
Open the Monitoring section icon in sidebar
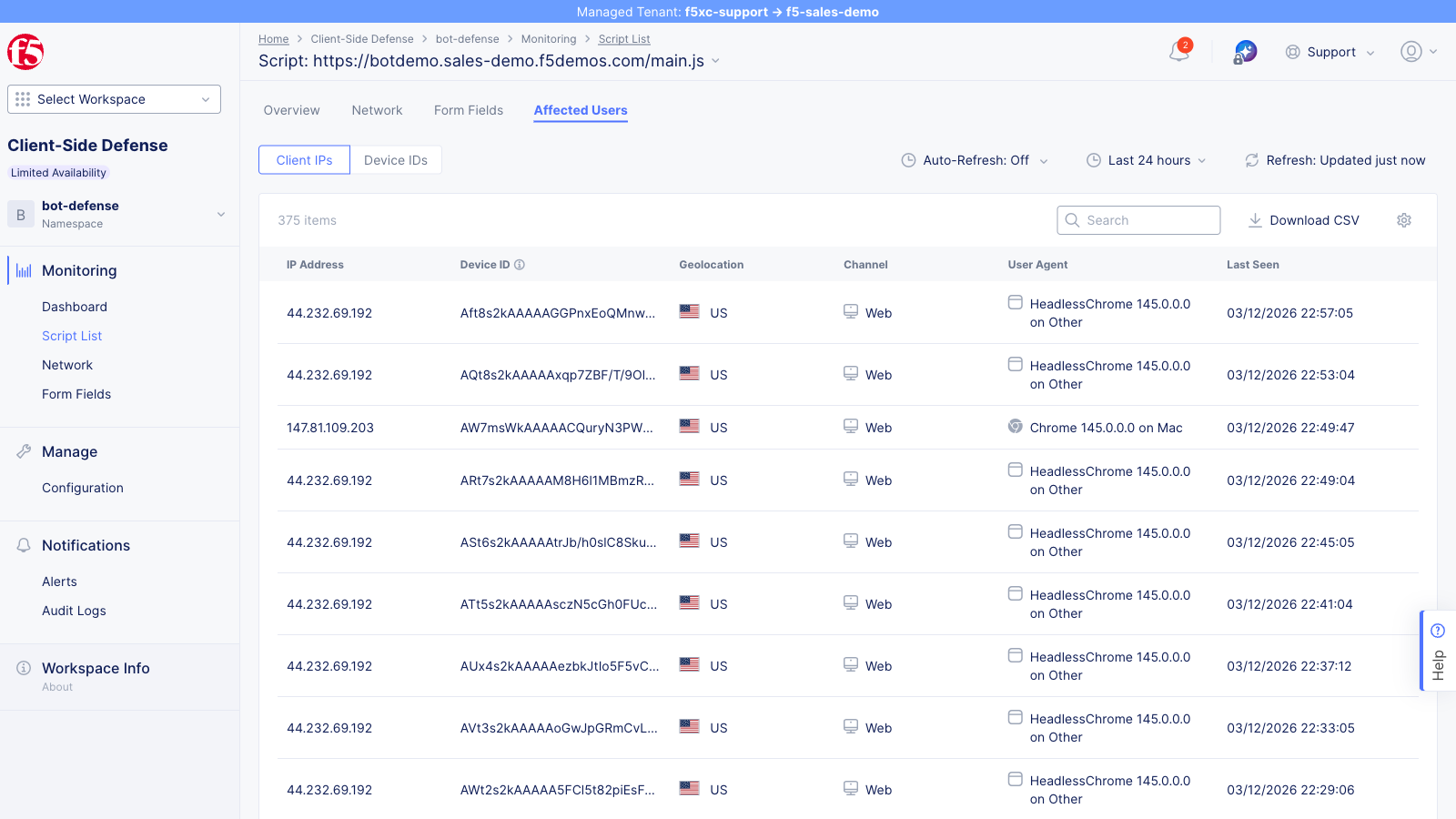point(22,270)
